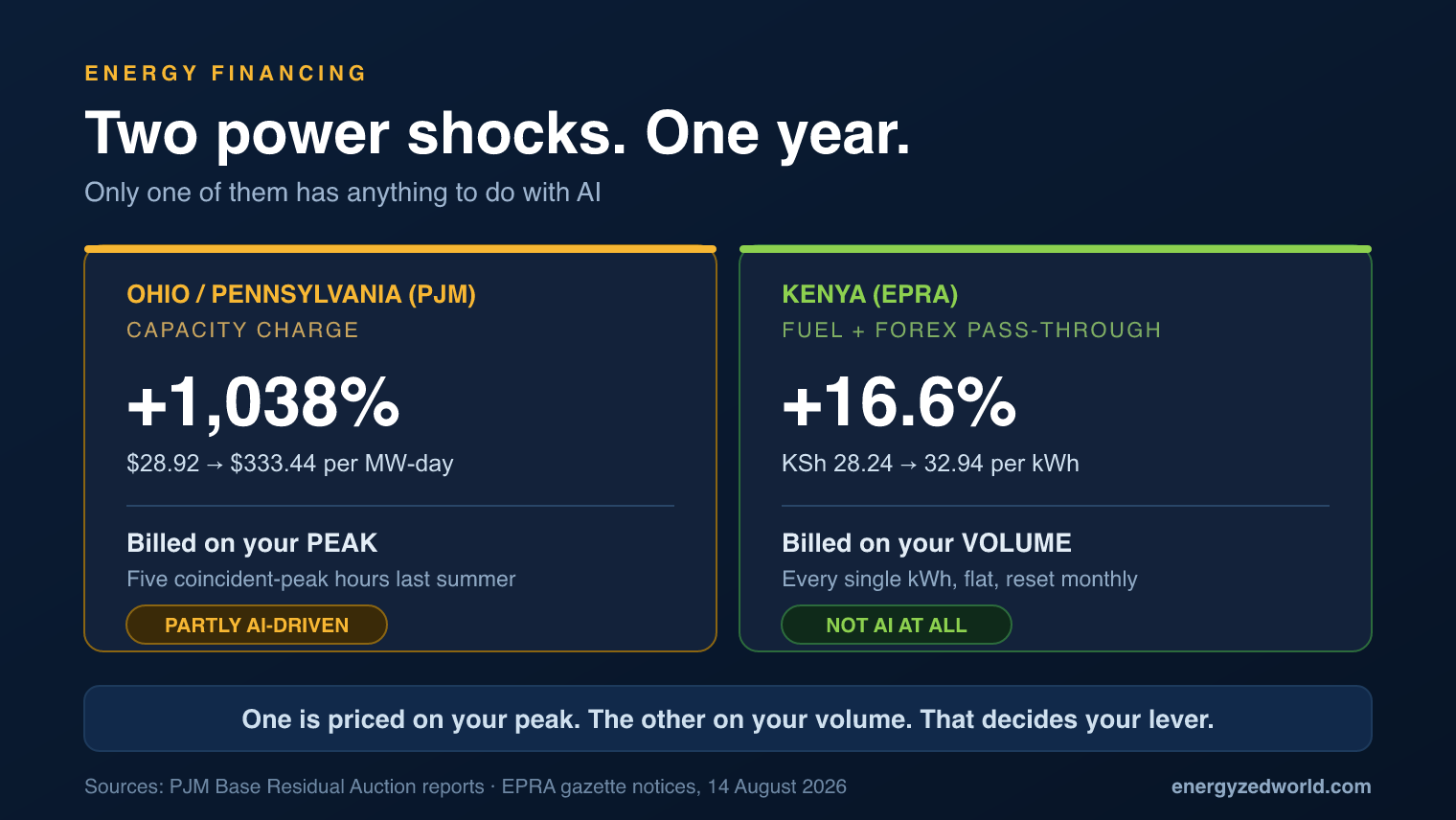Click the +1,038% figure

coord(263,402)
